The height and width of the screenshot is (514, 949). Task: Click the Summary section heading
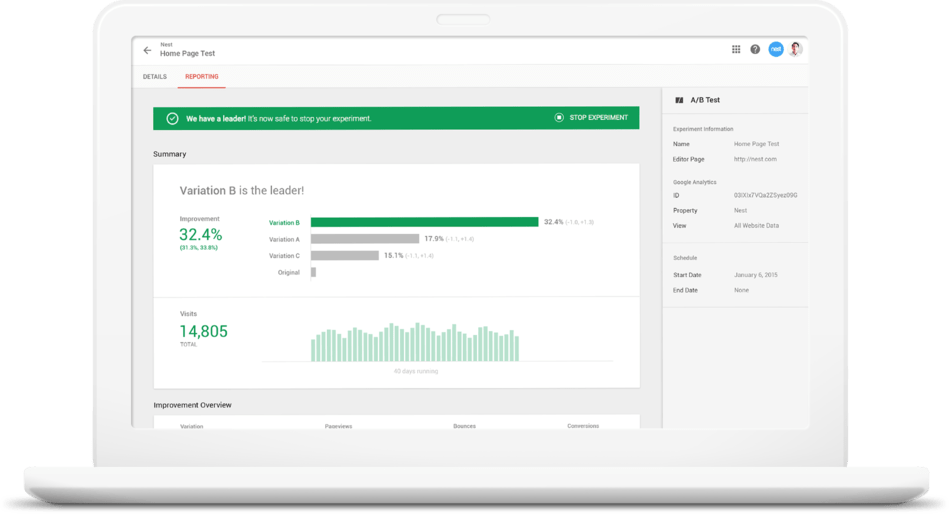[x=169, y=154]
